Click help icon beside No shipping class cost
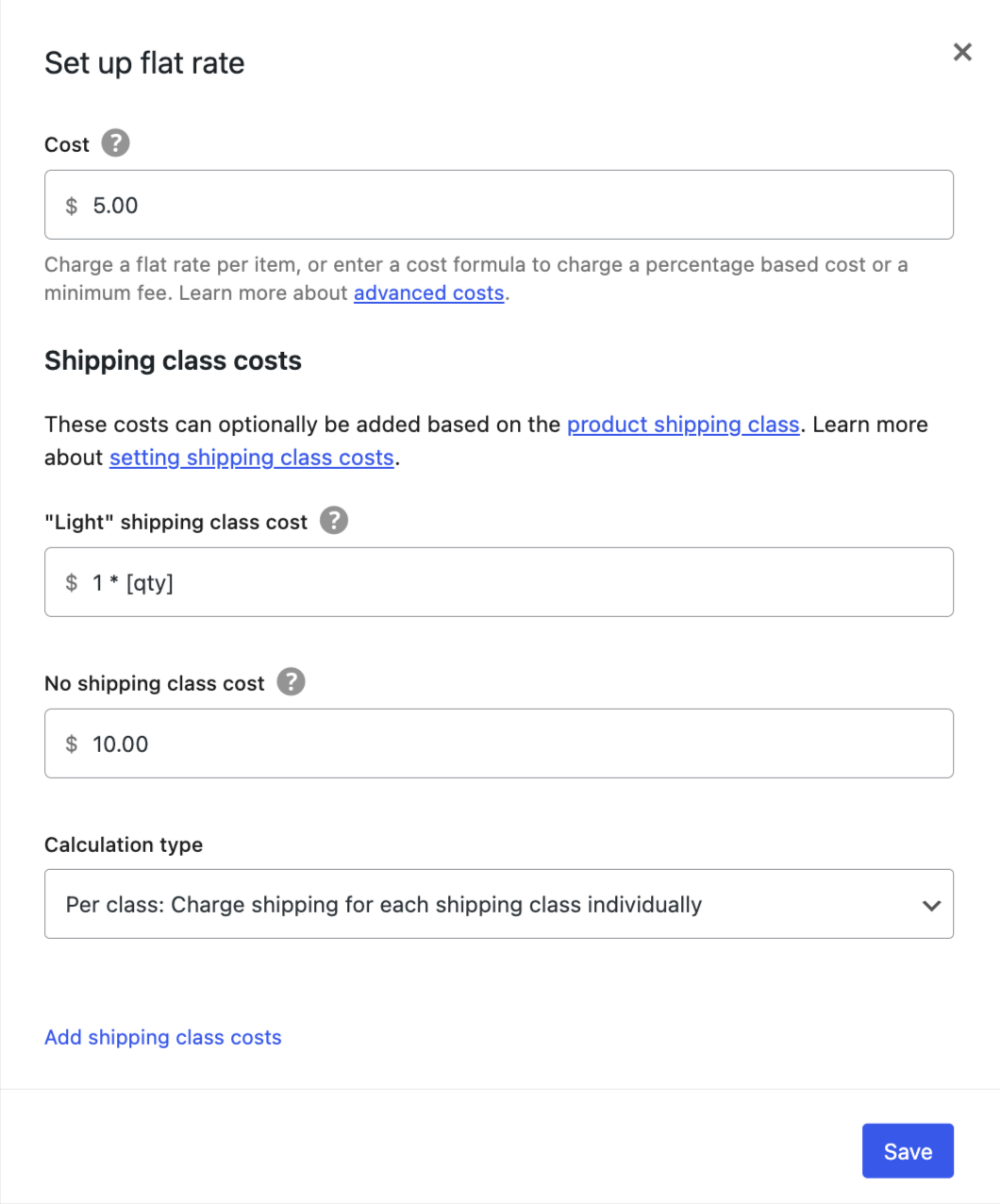Screen dimensions: 1000x1204 pos(292,681)
